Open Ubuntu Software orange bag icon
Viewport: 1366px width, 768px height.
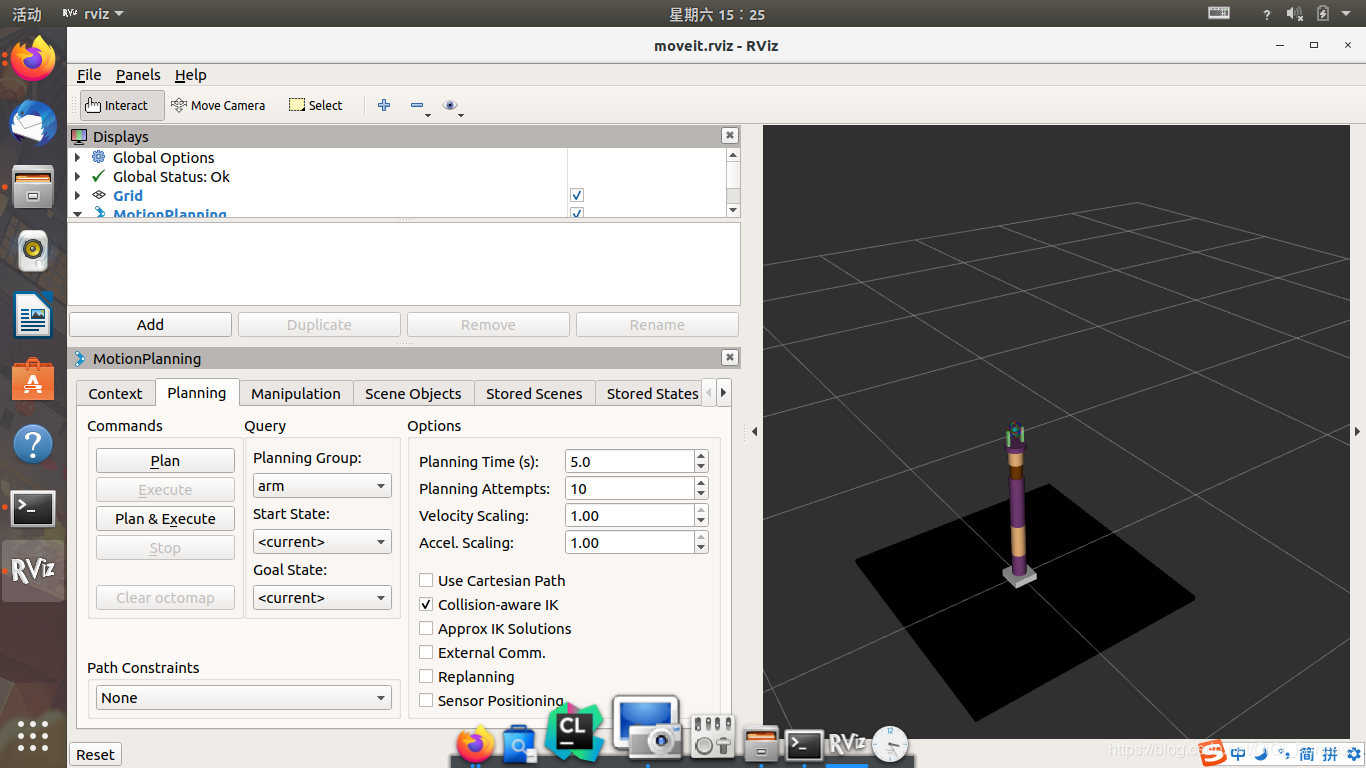coord(33,380)
